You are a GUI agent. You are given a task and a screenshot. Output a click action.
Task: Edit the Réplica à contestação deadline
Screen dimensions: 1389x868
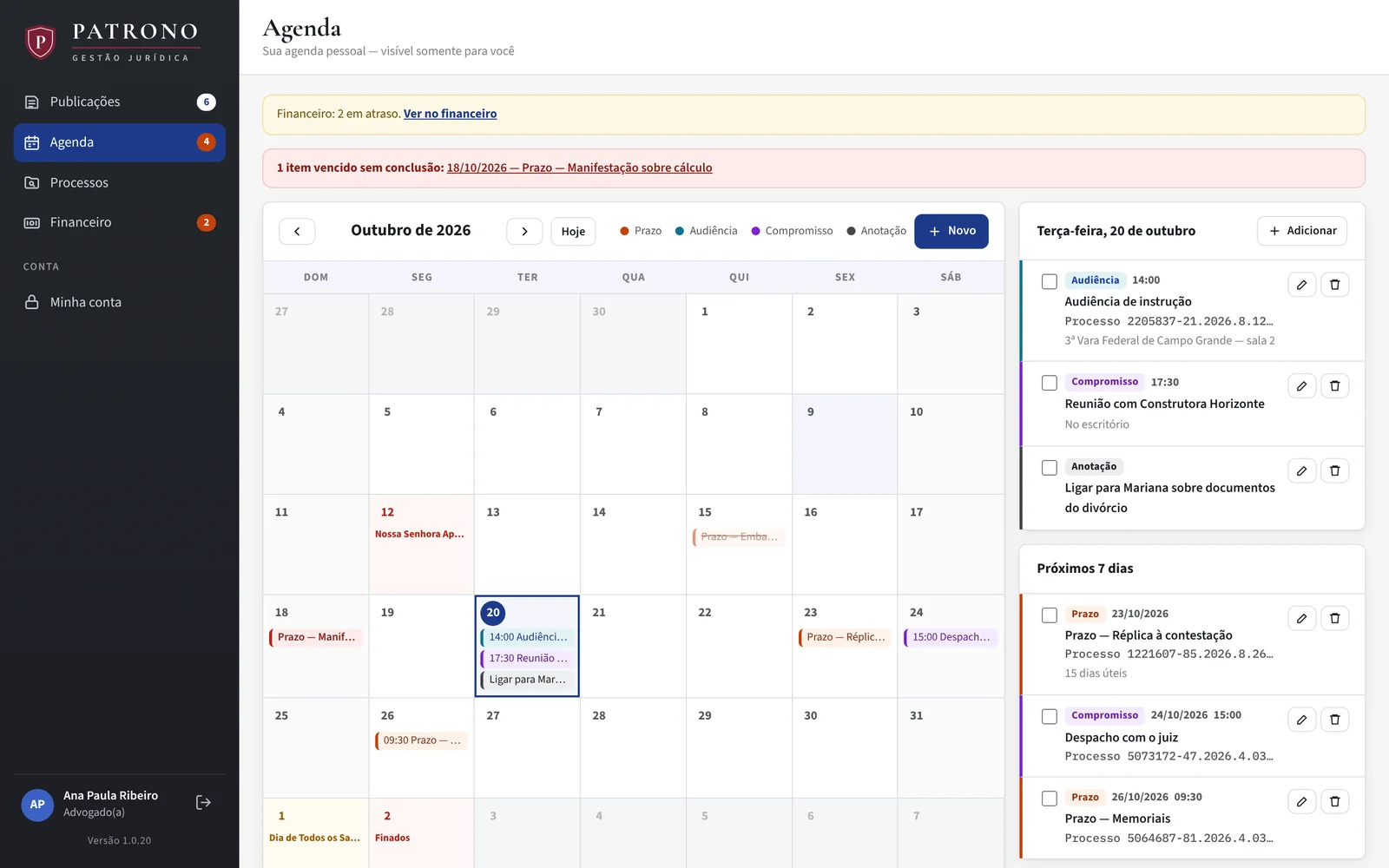click(x=1301, y=618)
